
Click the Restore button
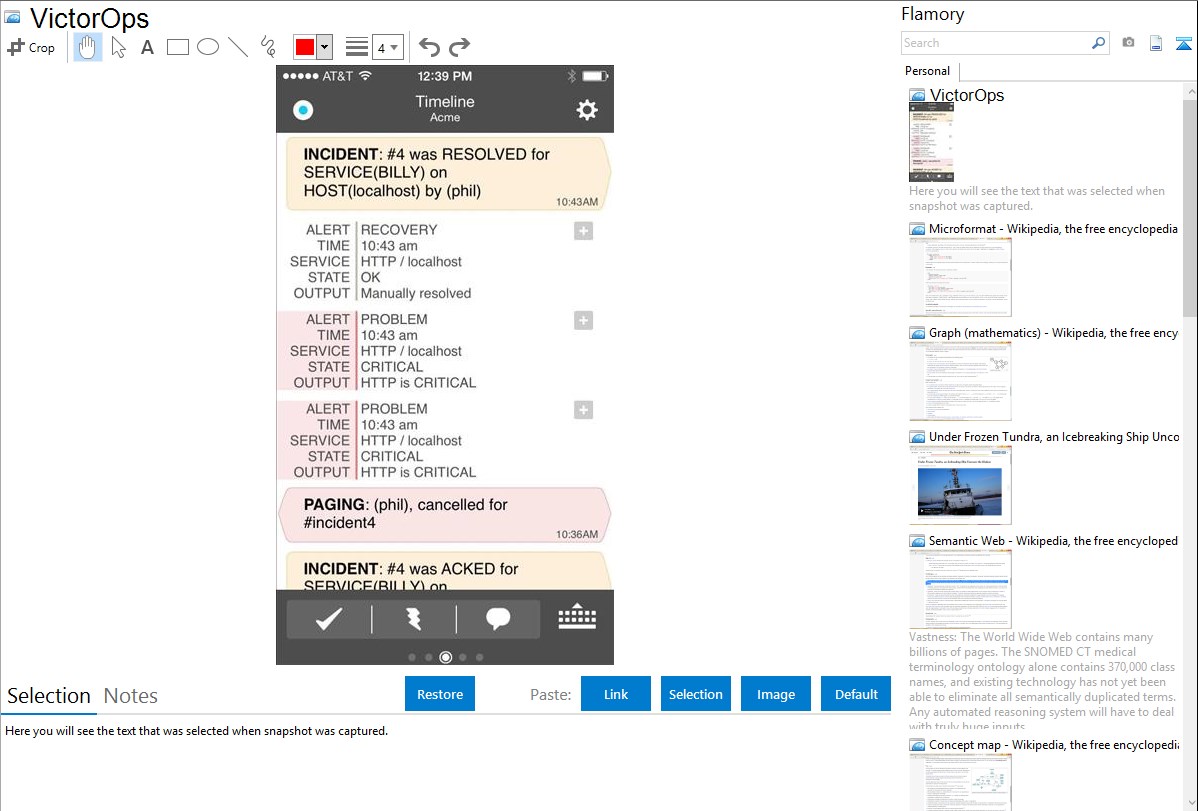pyautogui.click(x=440, y=694)
